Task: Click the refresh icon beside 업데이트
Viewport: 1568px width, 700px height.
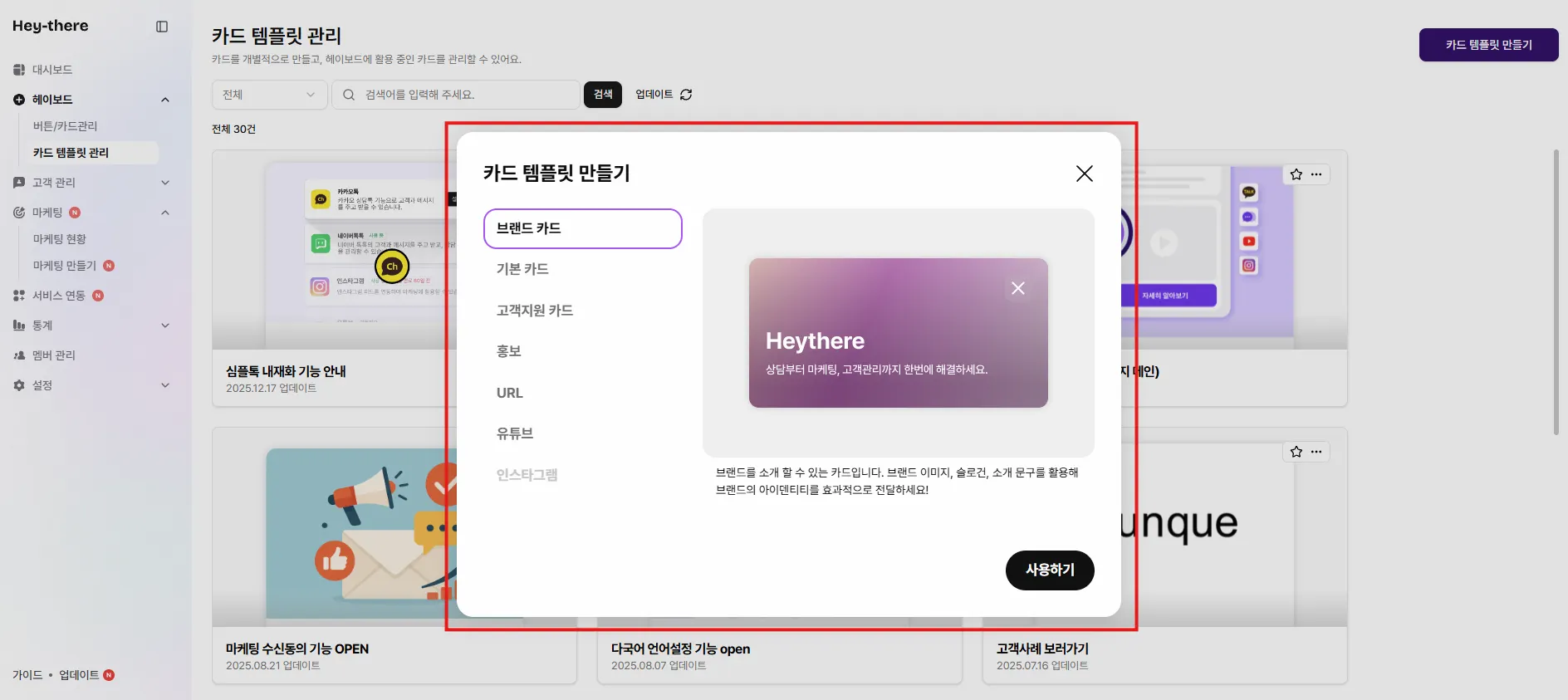Action: point(686,95)
